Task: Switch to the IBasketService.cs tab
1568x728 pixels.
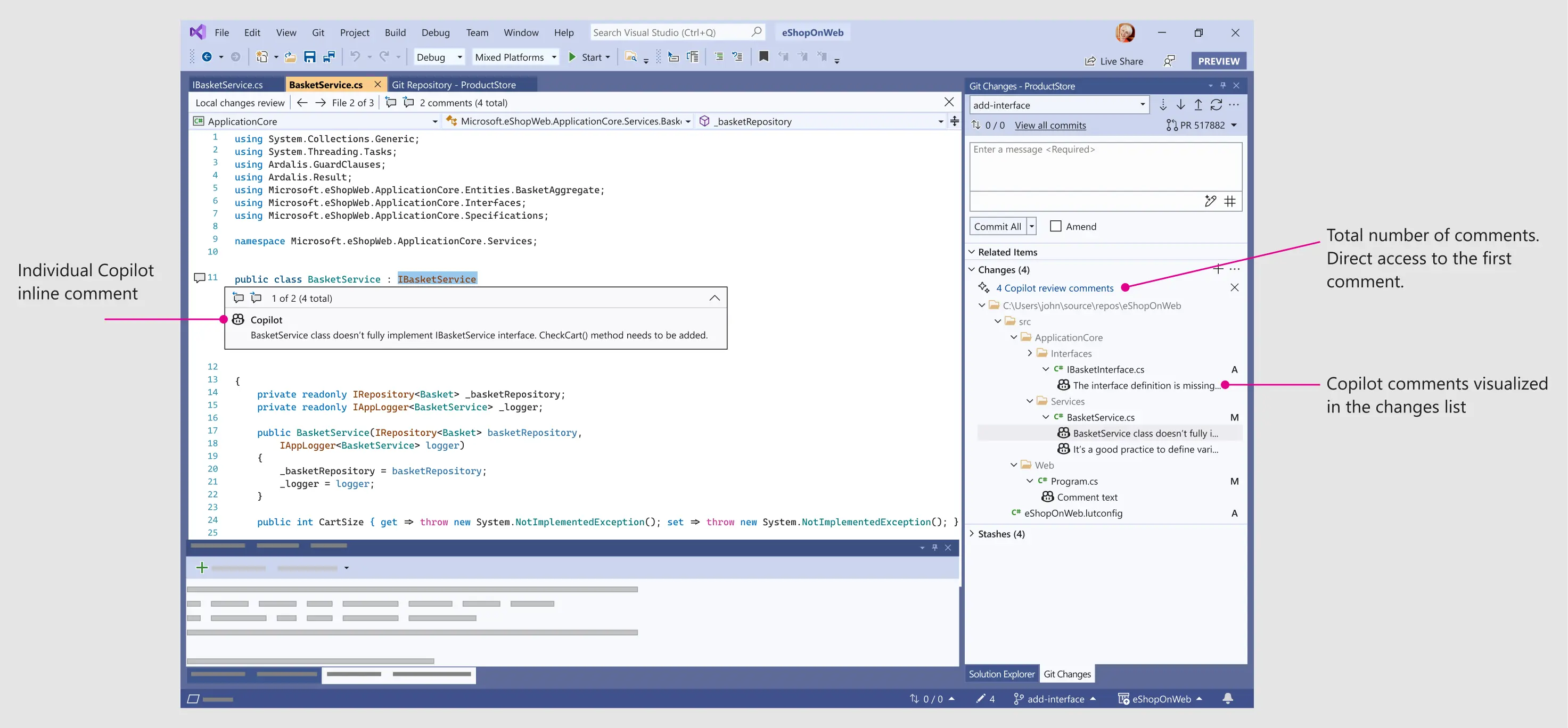Action: [228, 85]
